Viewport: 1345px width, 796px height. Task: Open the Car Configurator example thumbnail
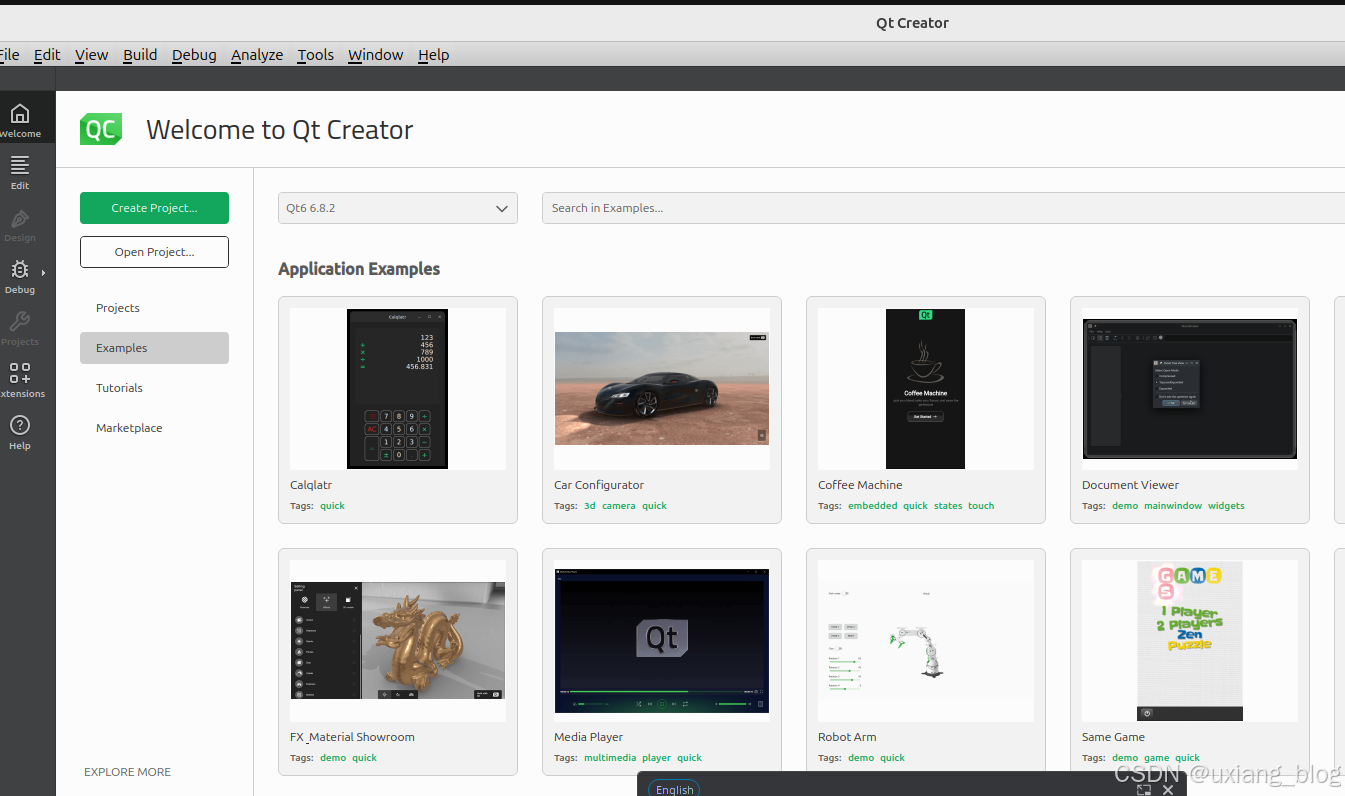(662, 388)
